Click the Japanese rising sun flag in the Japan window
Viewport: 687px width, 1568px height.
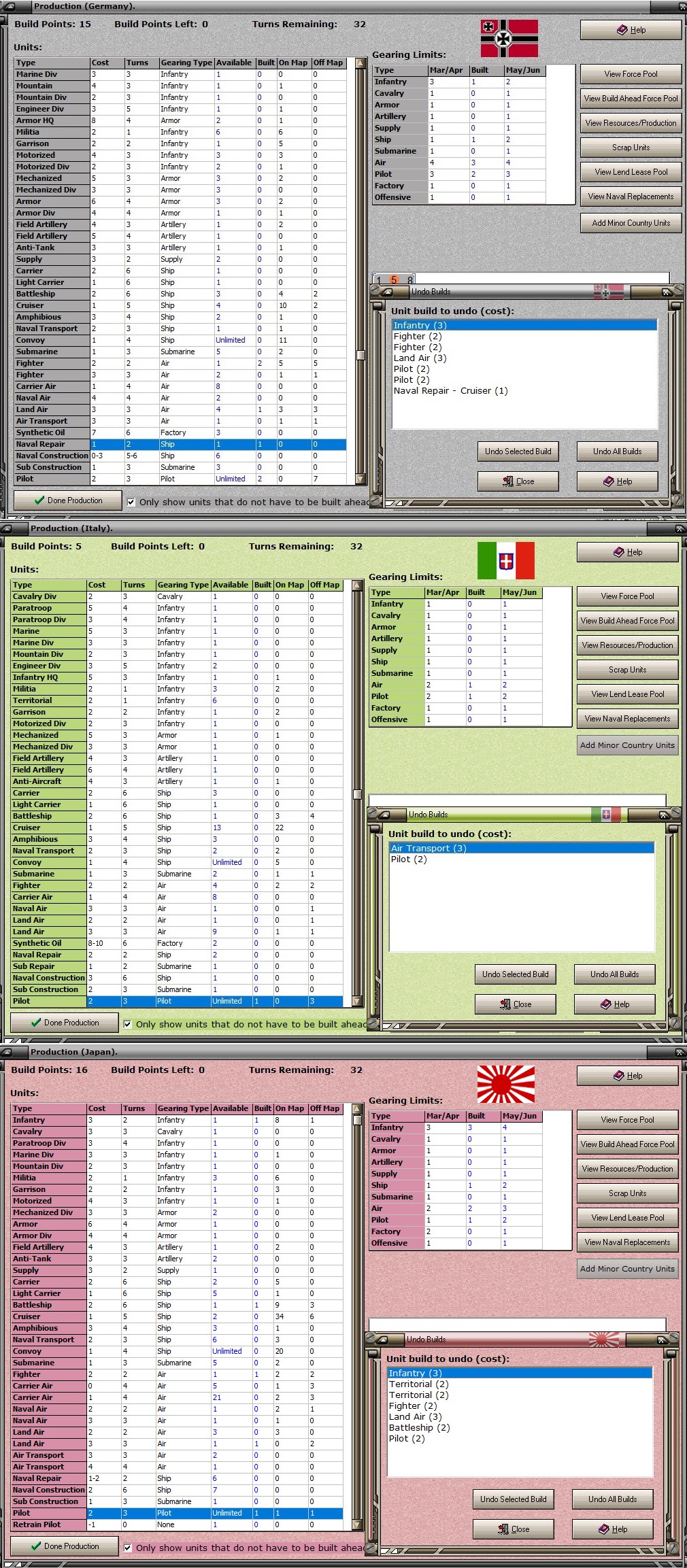505,1085
